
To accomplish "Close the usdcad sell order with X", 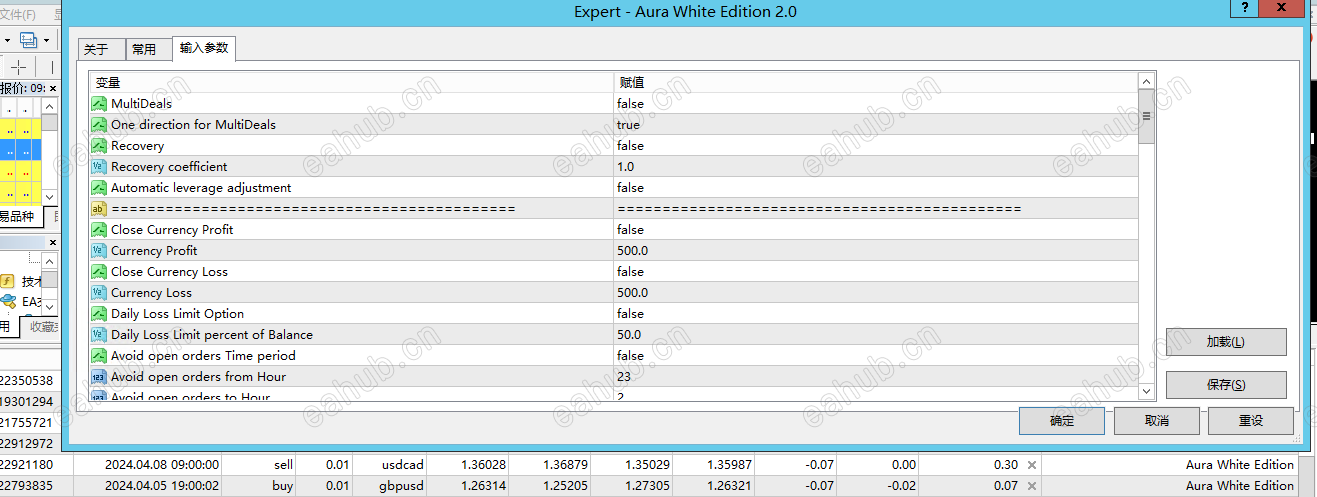I will tap(1032, 465).
